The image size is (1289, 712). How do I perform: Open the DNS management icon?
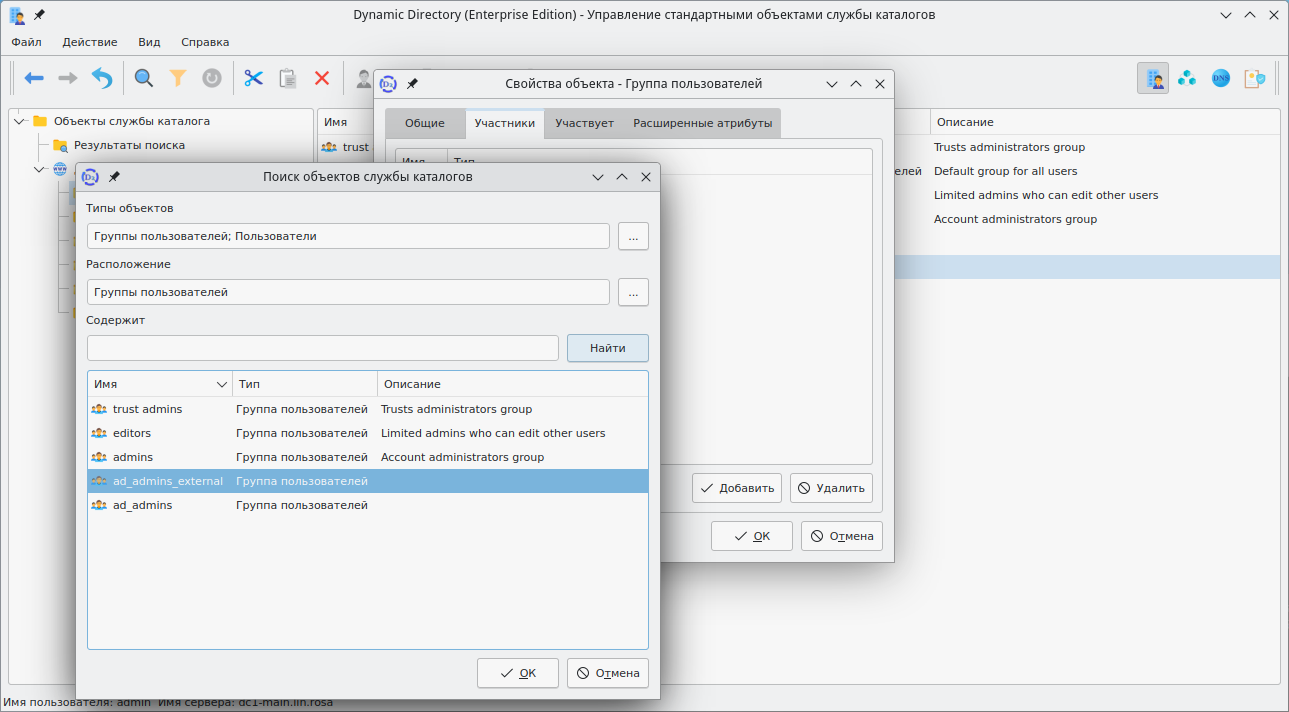click(1220, 78)
